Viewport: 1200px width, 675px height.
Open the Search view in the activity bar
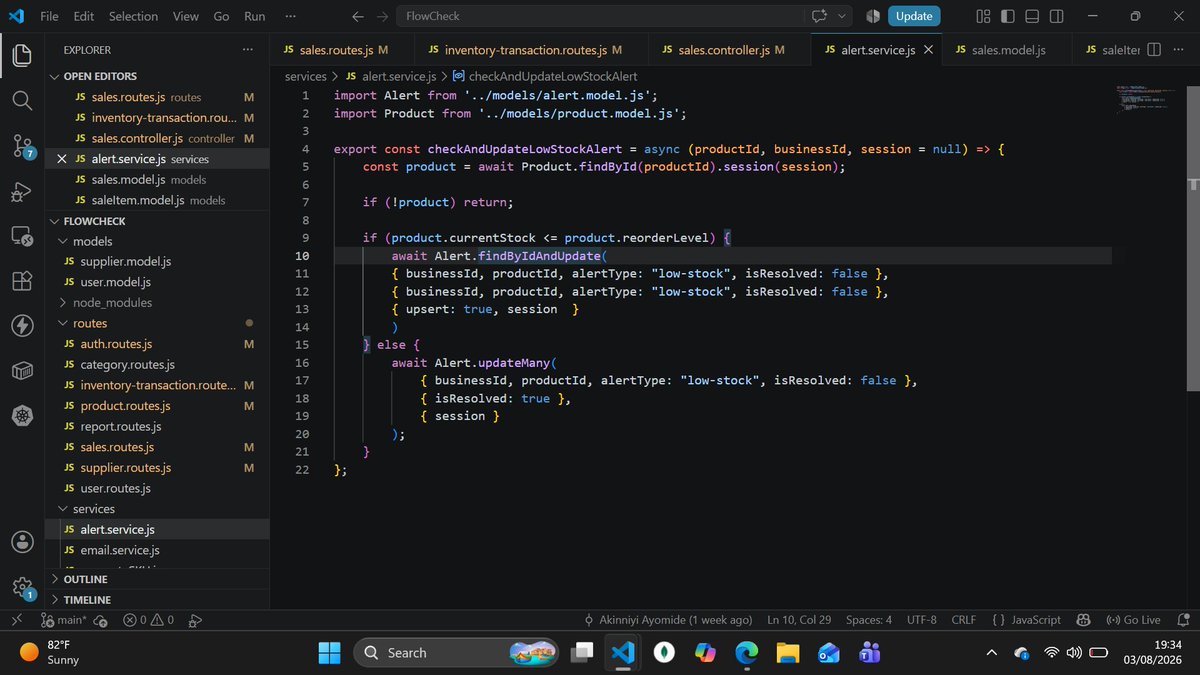pyautogui.click(x=22, y=101)
